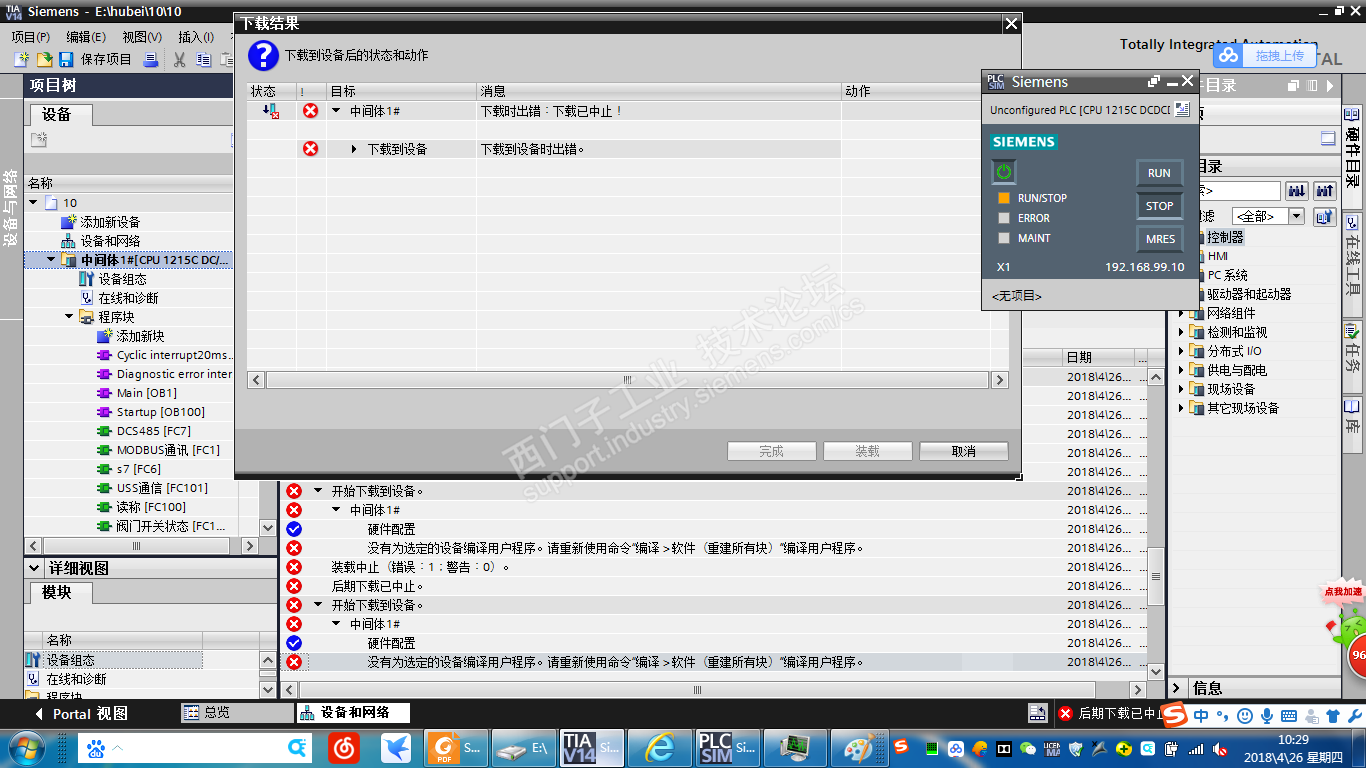Click red error icon on 中间体1# dialog row
The width and height of the screenshot is (1366, 768).
(x=311, y=111)
